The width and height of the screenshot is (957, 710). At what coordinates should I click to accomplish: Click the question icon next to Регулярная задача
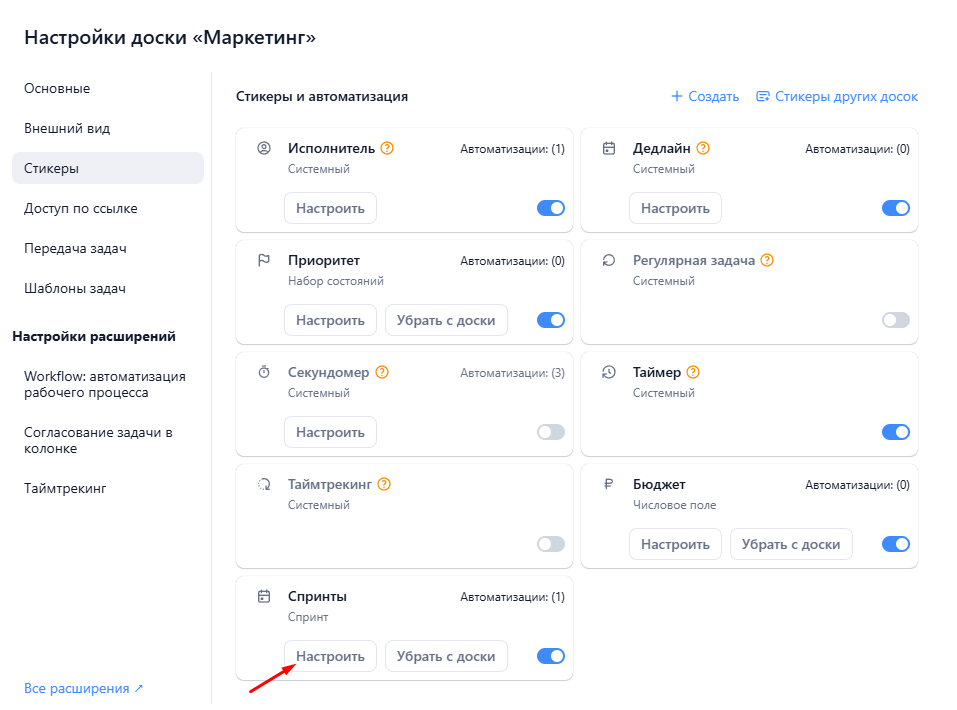767,261
